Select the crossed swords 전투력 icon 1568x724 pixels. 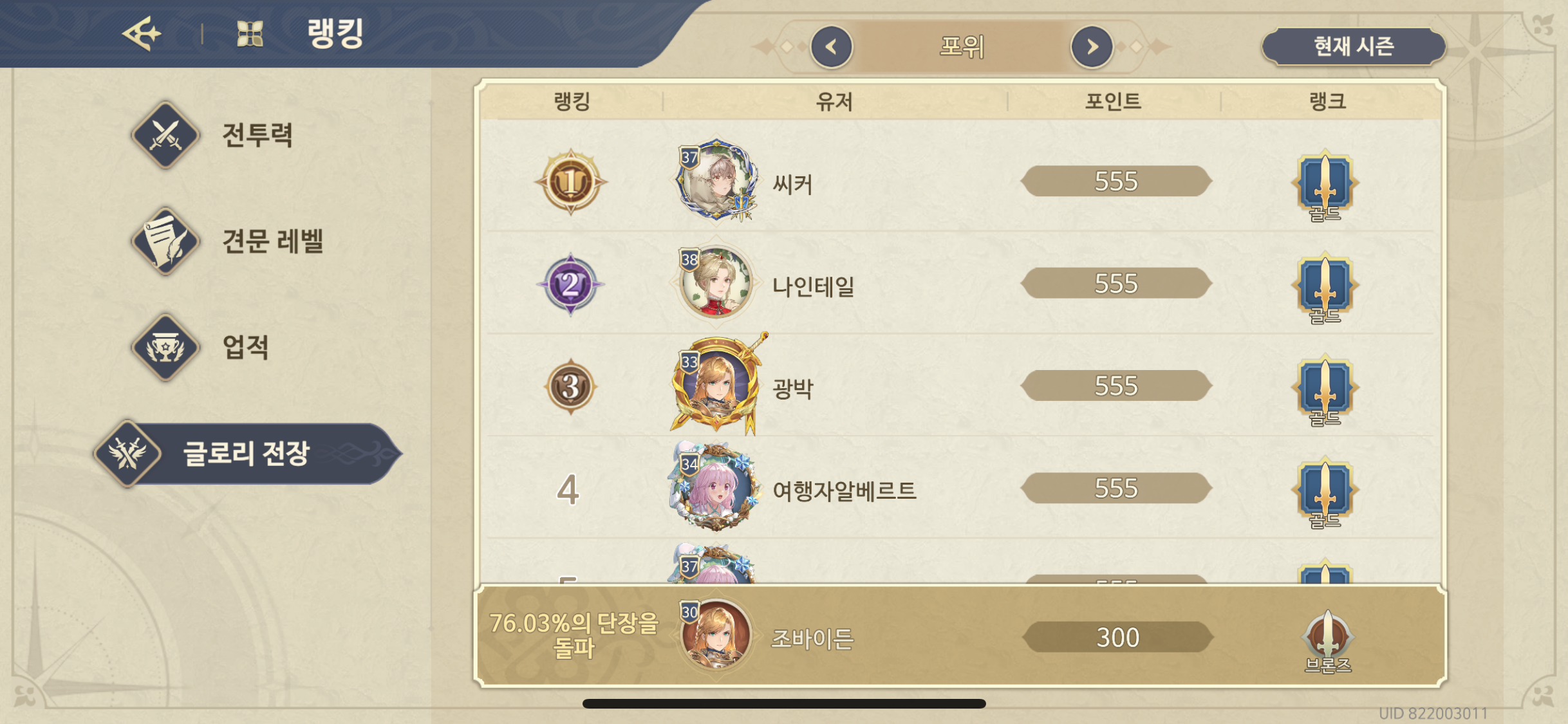point(165,135)
